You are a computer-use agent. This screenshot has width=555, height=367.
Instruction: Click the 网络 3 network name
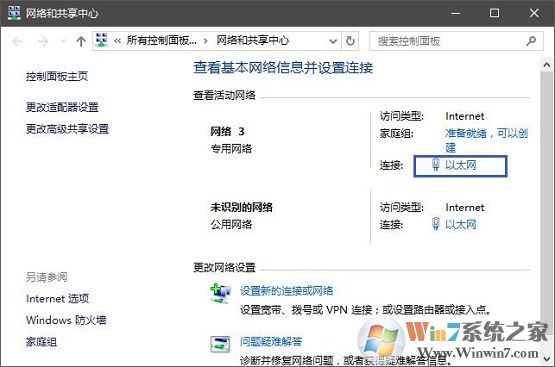click(x=227, y=132)
